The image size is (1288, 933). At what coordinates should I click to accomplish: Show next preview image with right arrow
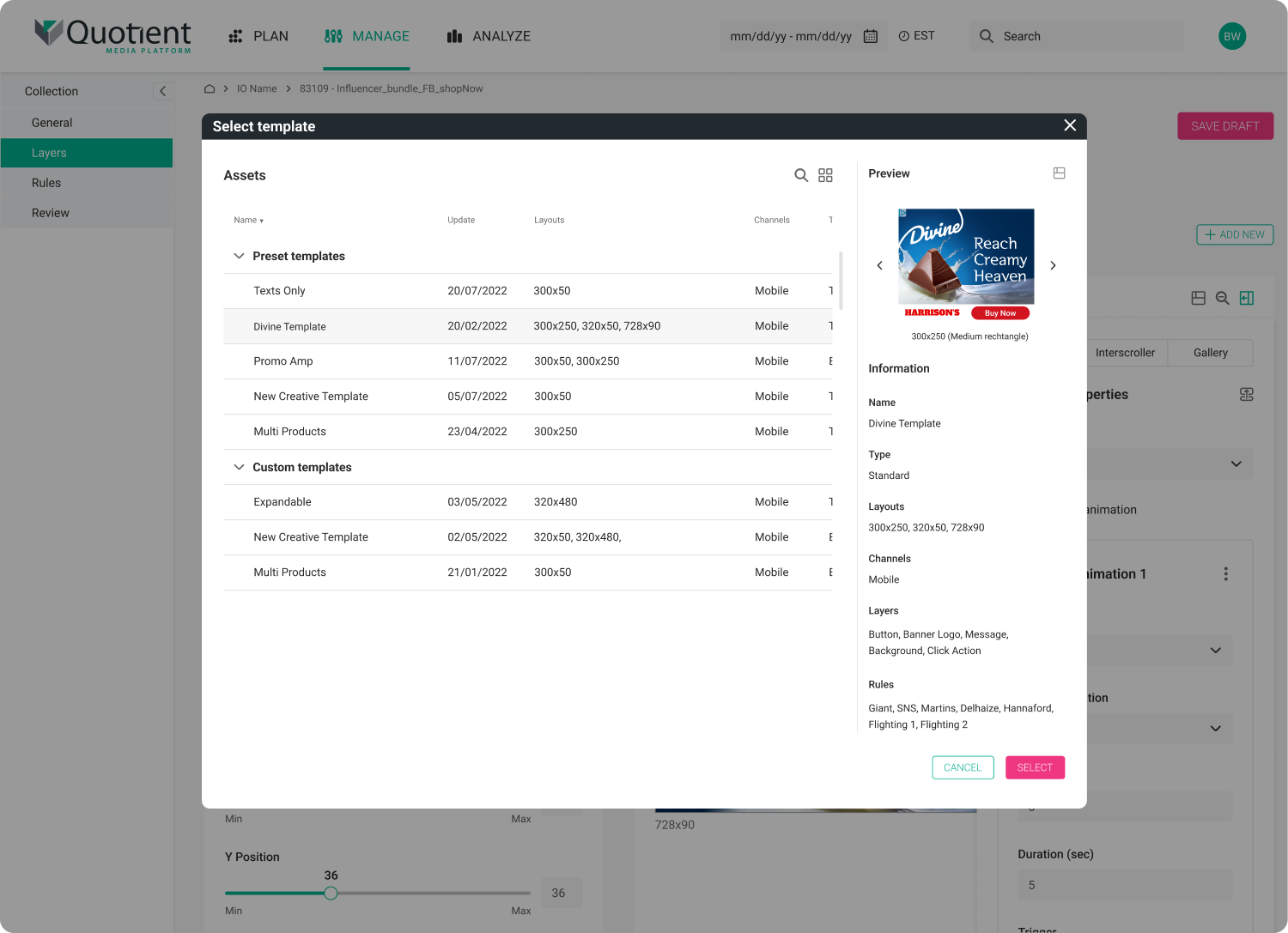click(x=1053, y=265)
